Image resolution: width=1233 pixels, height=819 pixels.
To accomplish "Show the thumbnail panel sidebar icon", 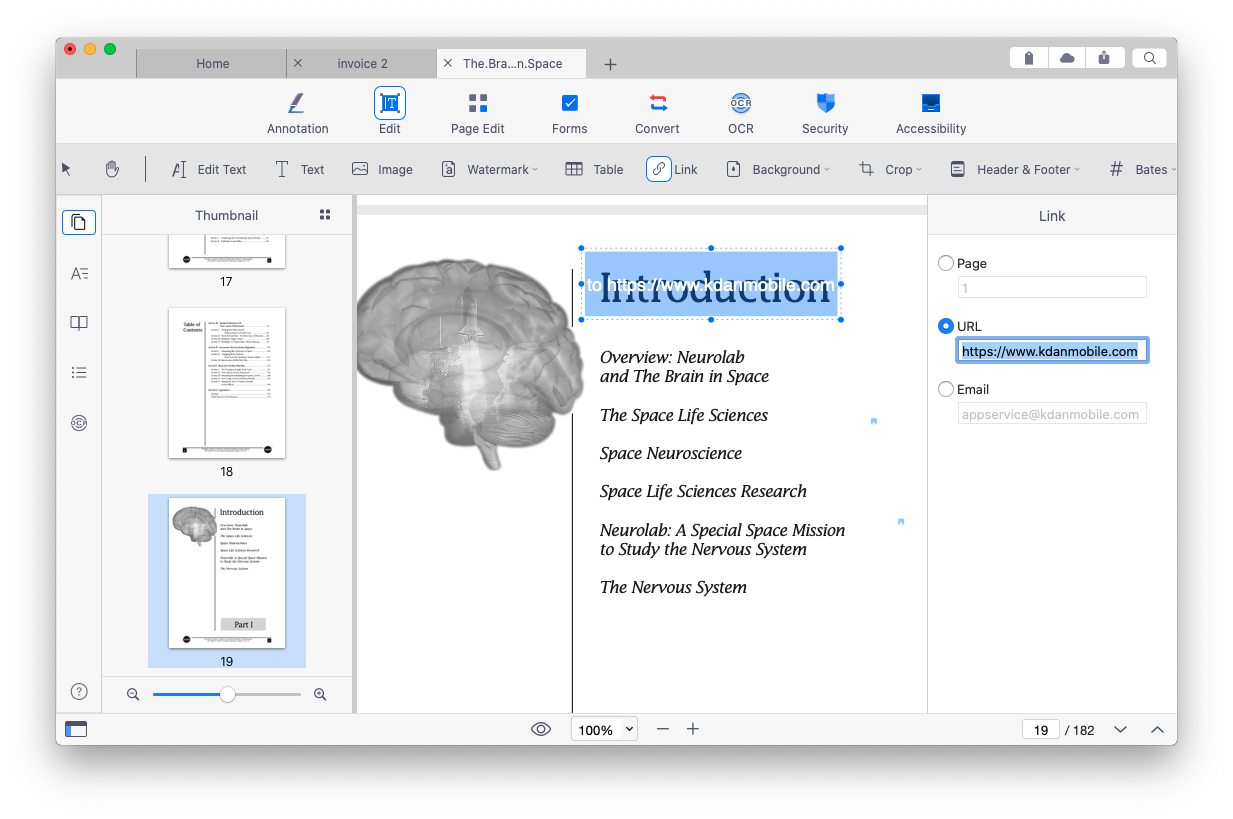I will coord(79,222).
